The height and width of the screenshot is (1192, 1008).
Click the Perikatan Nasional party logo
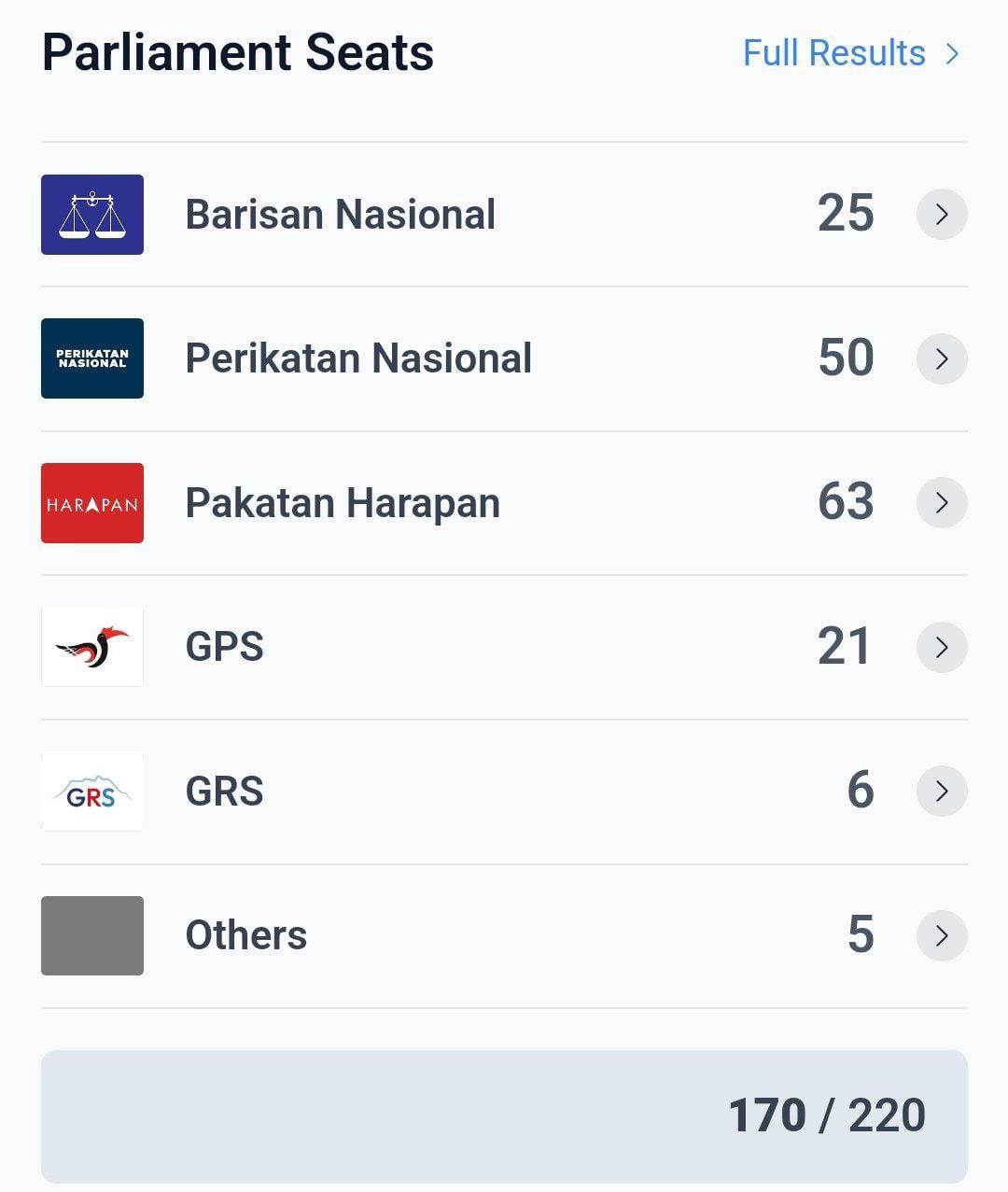coord(92,358)
